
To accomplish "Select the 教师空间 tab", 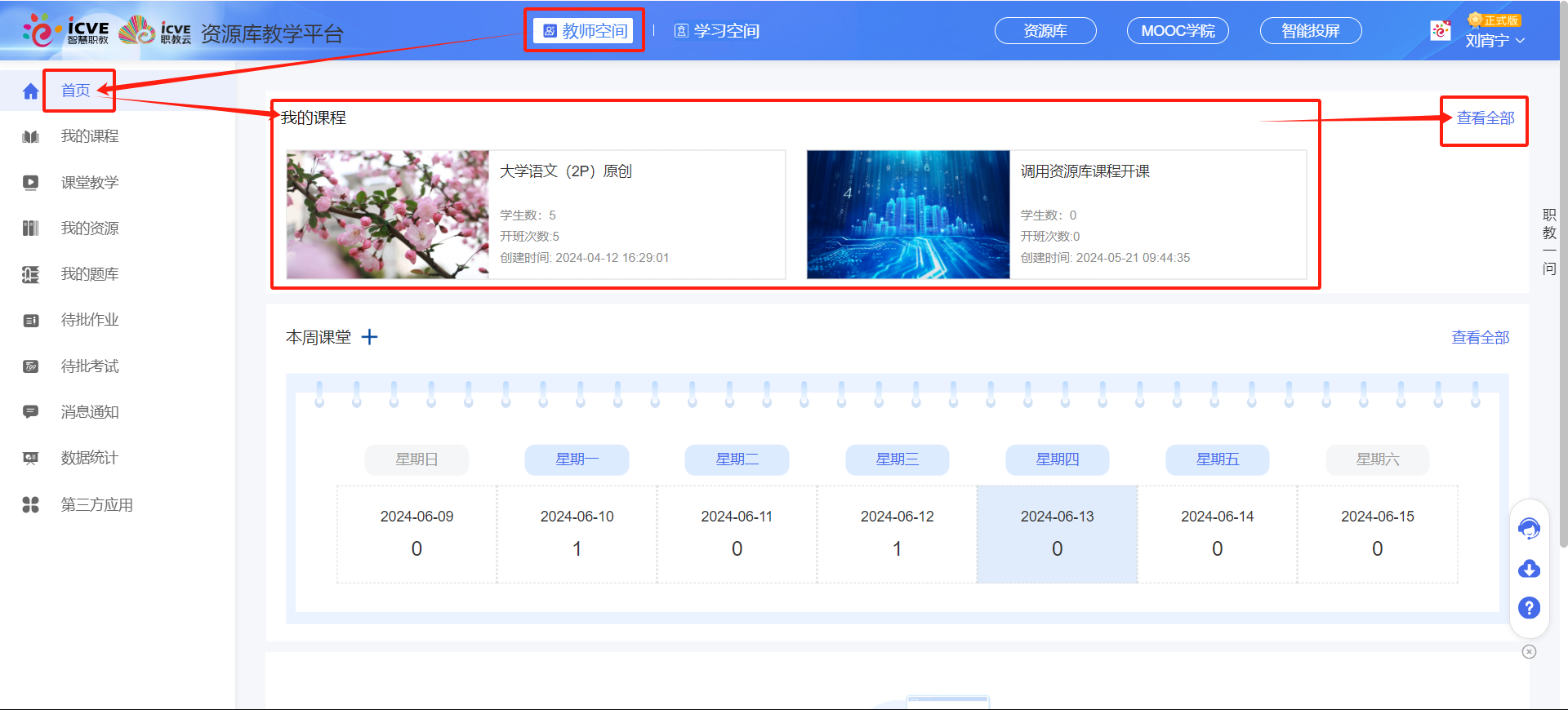I will [x=585, y=31].
